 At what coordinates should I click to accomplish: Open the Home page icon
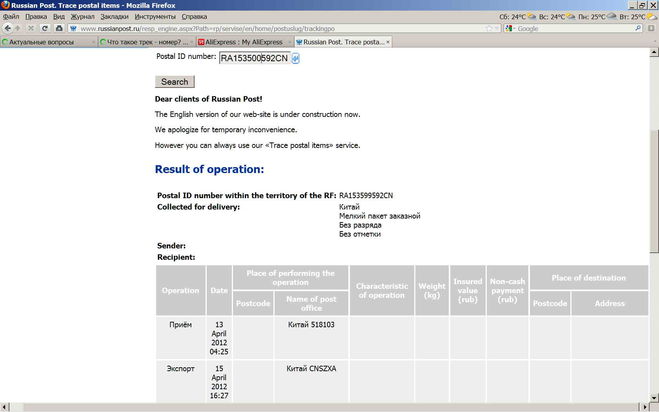(59, 28)
